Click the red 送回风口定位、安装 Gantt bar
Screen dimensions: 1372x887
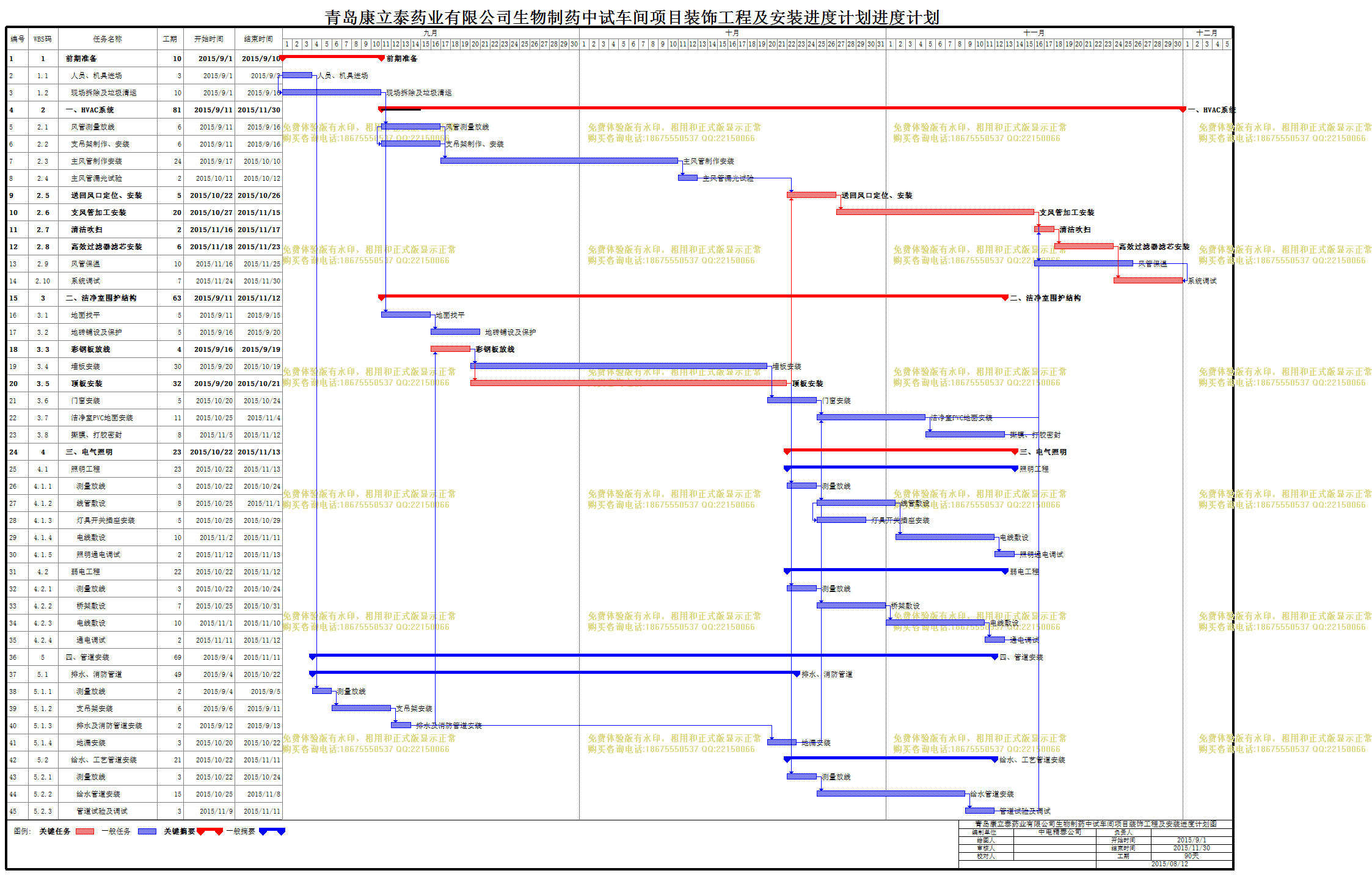(x=811, y=195)
